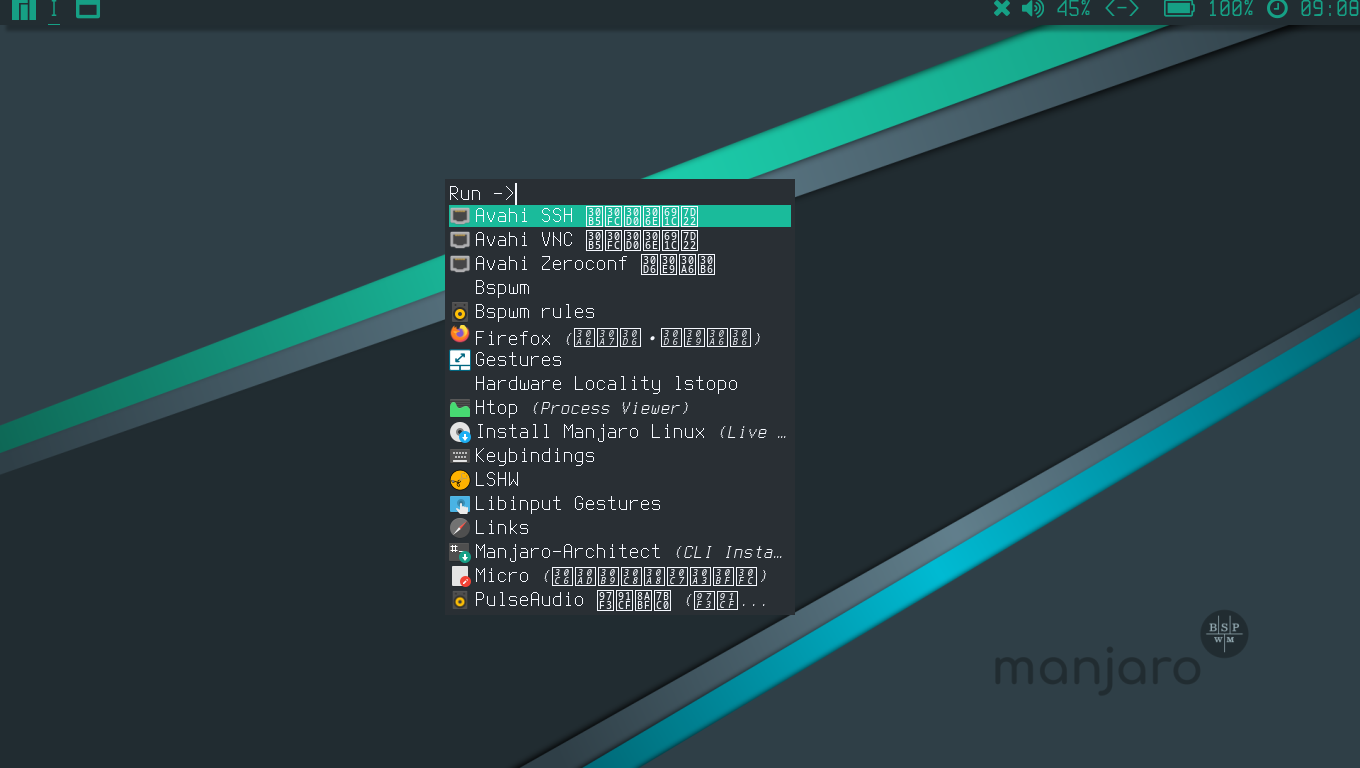This screenshot has width=1360, height=768.
Task: Click the Manjaro-Architect installer icon
Action: click(x=460, y=552)
